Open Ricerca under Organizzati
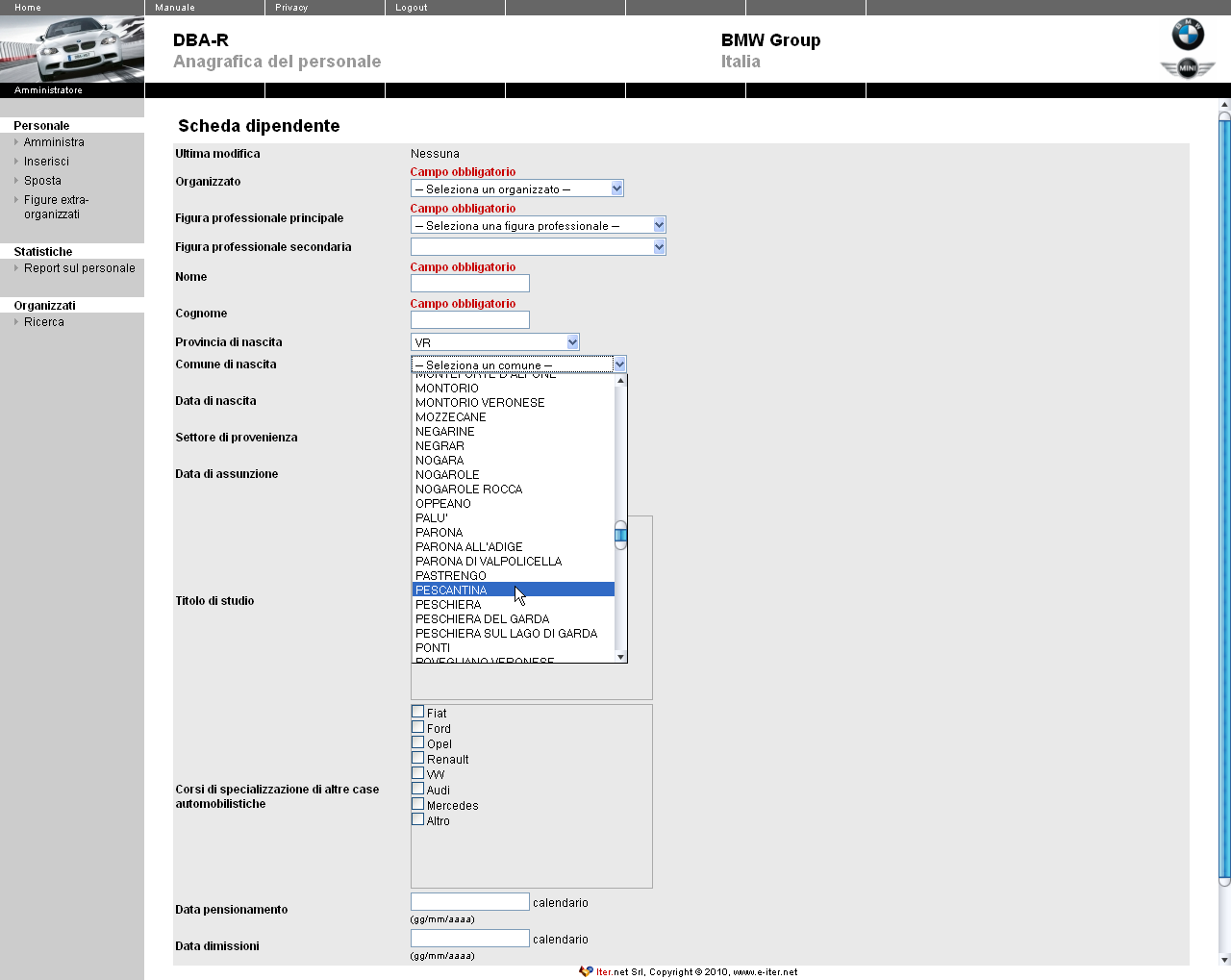The image size is (1231, 980). pos(44,322)
